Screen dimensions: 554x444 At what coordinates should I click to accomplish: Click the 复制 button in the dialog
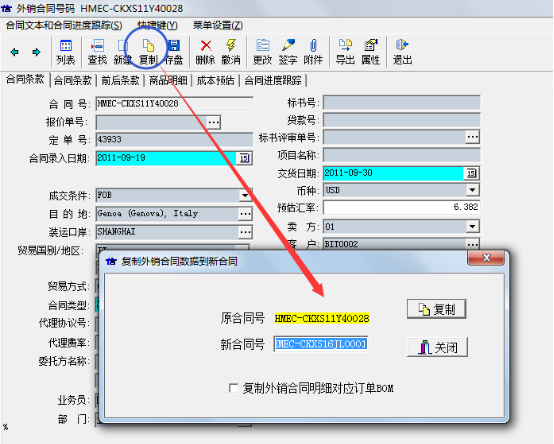point(436,309)
